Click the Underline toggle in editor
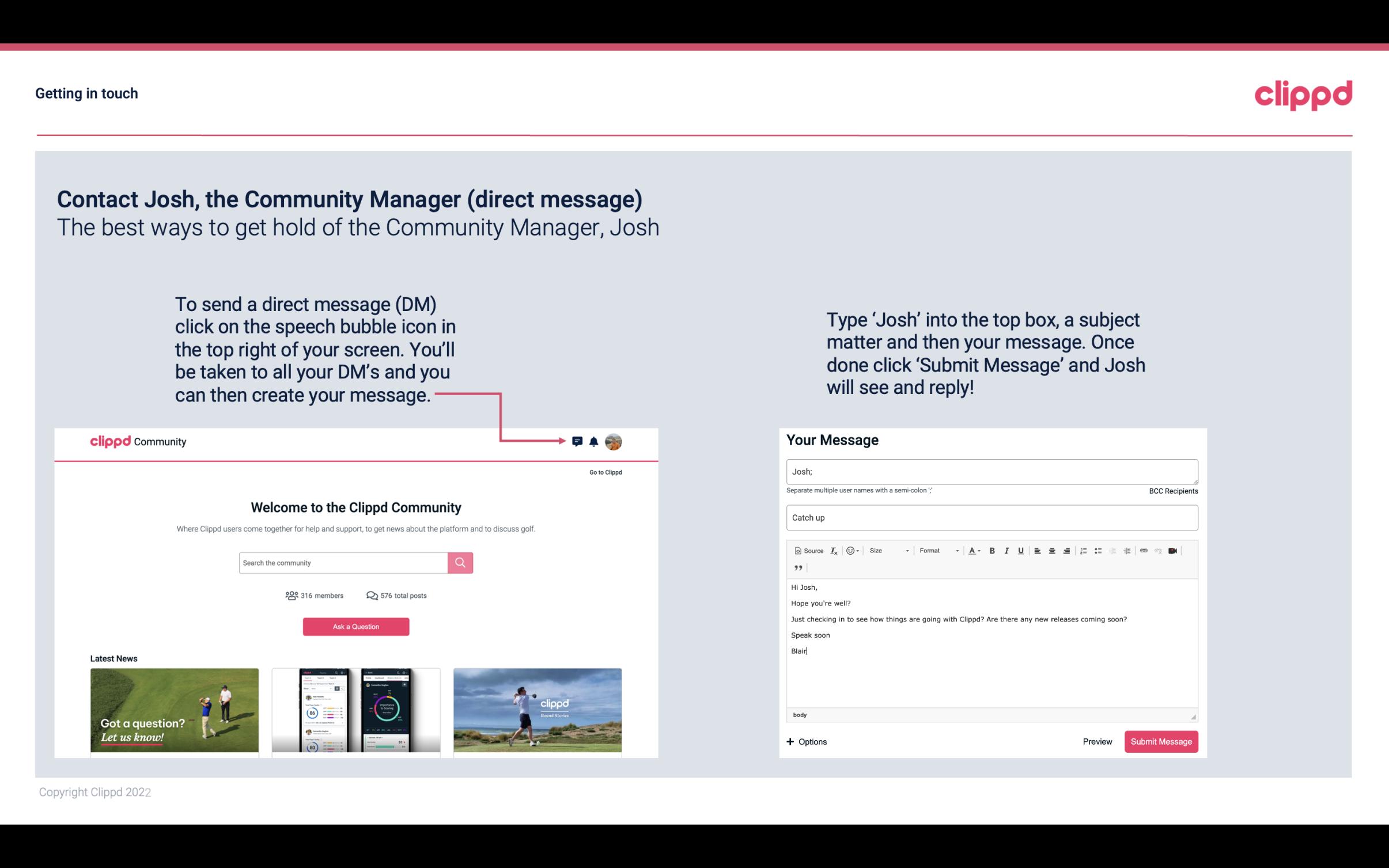This screenshot has height=868, width=1389. tap(1021, 550)
